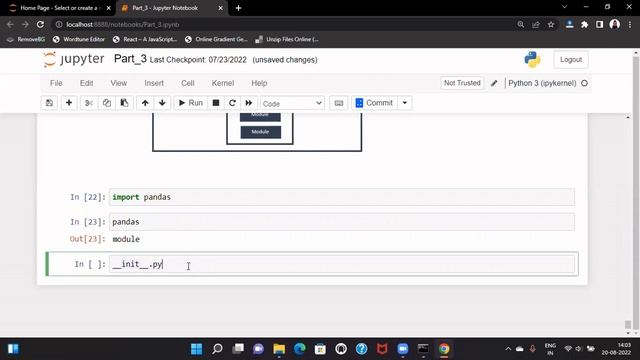Open the Insert menu
The width and height of the screenshot is (640, 360).
point(154,83)
